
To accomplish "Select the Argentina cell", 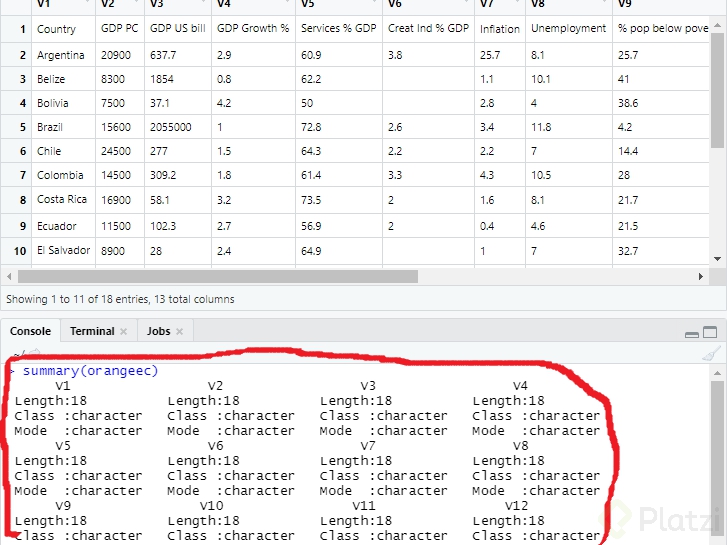I will pyautogui.click(x=63, y=55).
